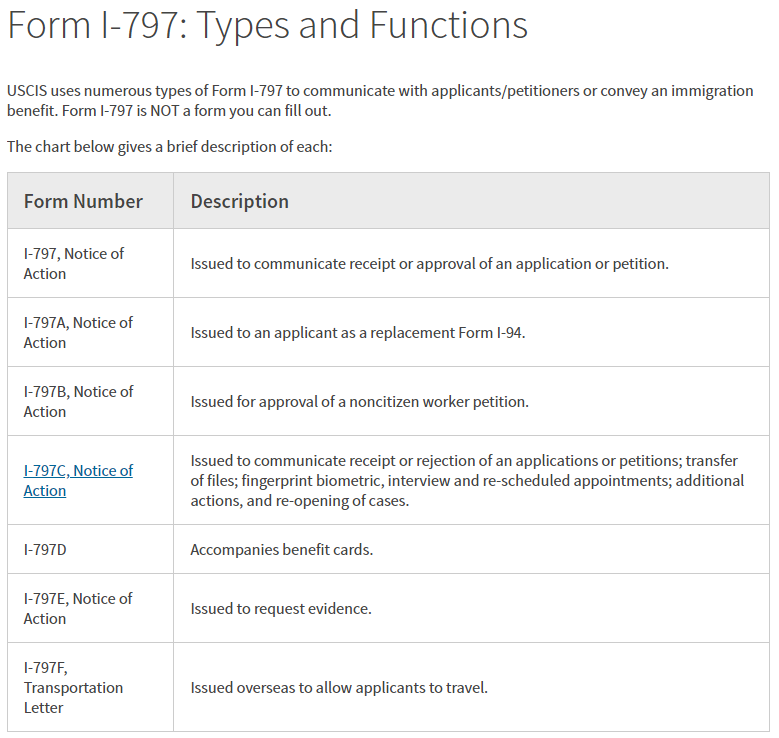This screenshot has height=738, width=779.
Task: Click the 'Issued to request evidence' description
Action: (x=281, y=608)
